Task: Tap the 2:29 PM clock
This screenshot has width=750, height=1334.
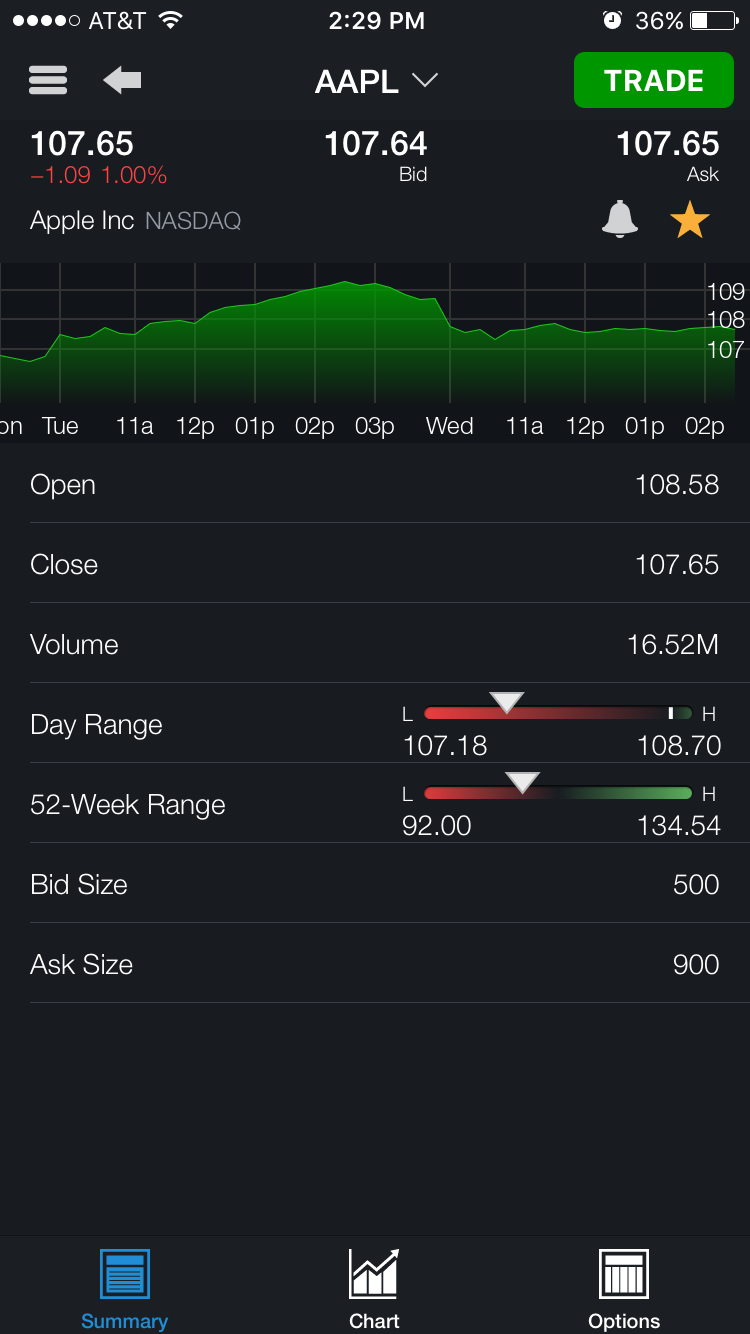Action: (x=376, y=20)
